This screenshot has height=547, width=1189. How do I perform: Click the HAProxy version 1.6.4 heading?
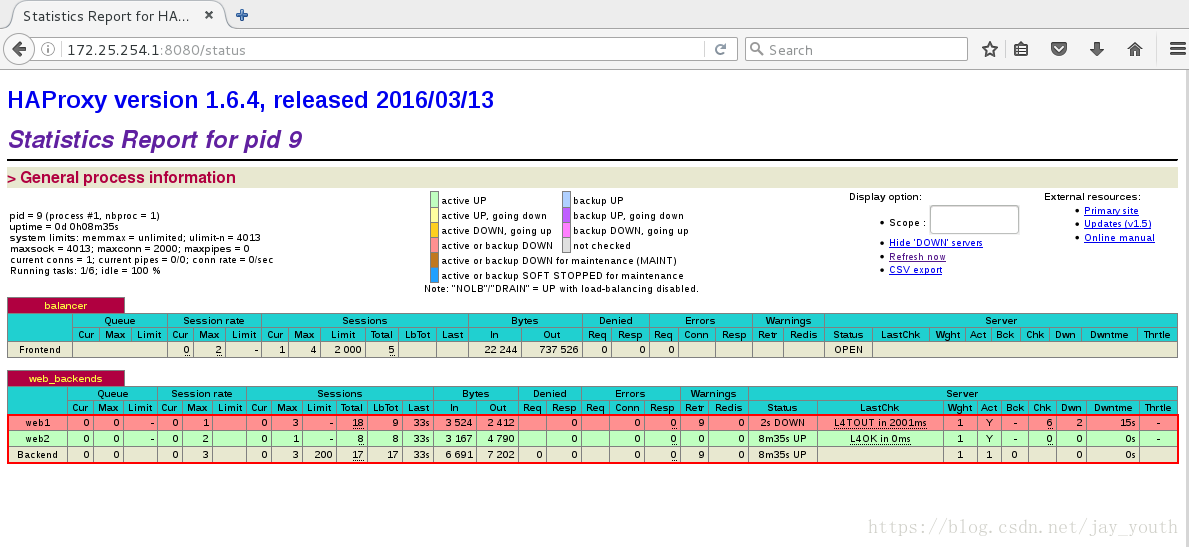tap(250, 99)
